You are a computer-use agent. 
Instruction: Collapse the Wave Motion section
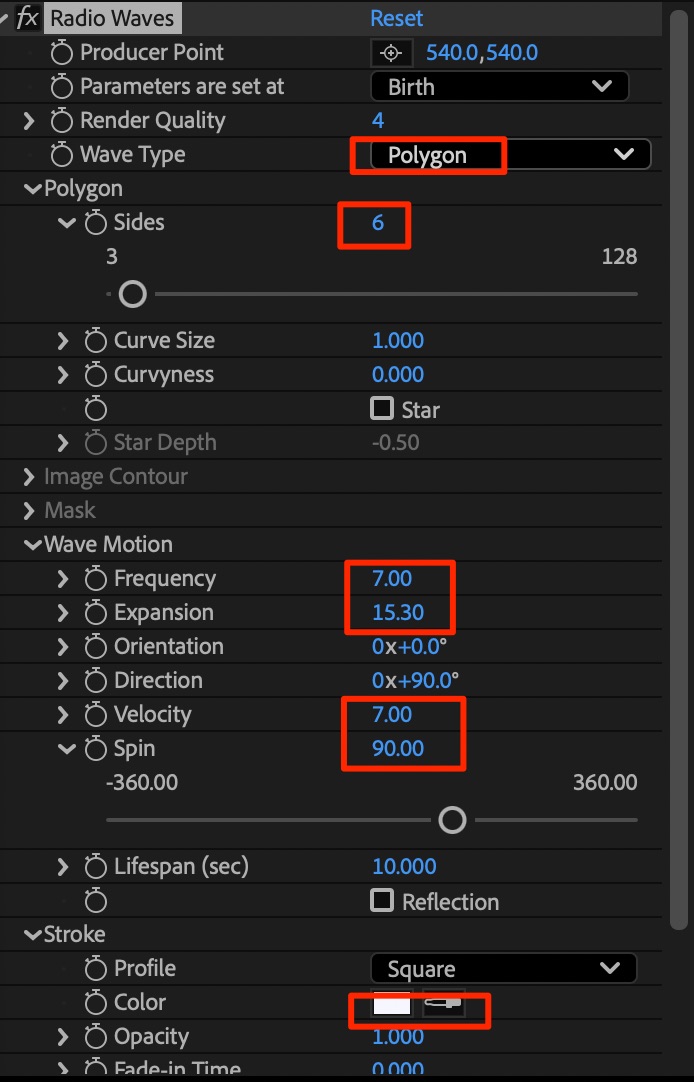pos(33,545)
